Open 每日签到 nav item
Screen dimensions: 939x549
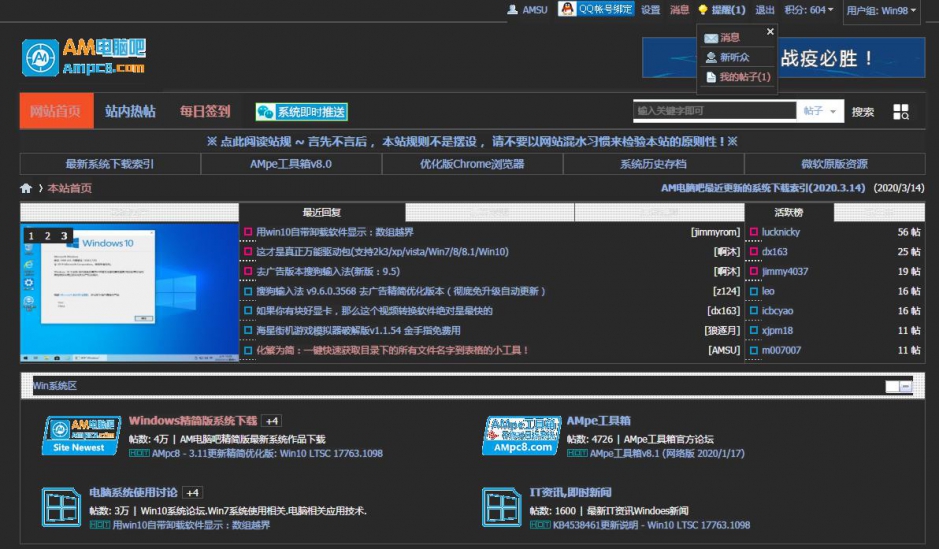pos(205,111)
